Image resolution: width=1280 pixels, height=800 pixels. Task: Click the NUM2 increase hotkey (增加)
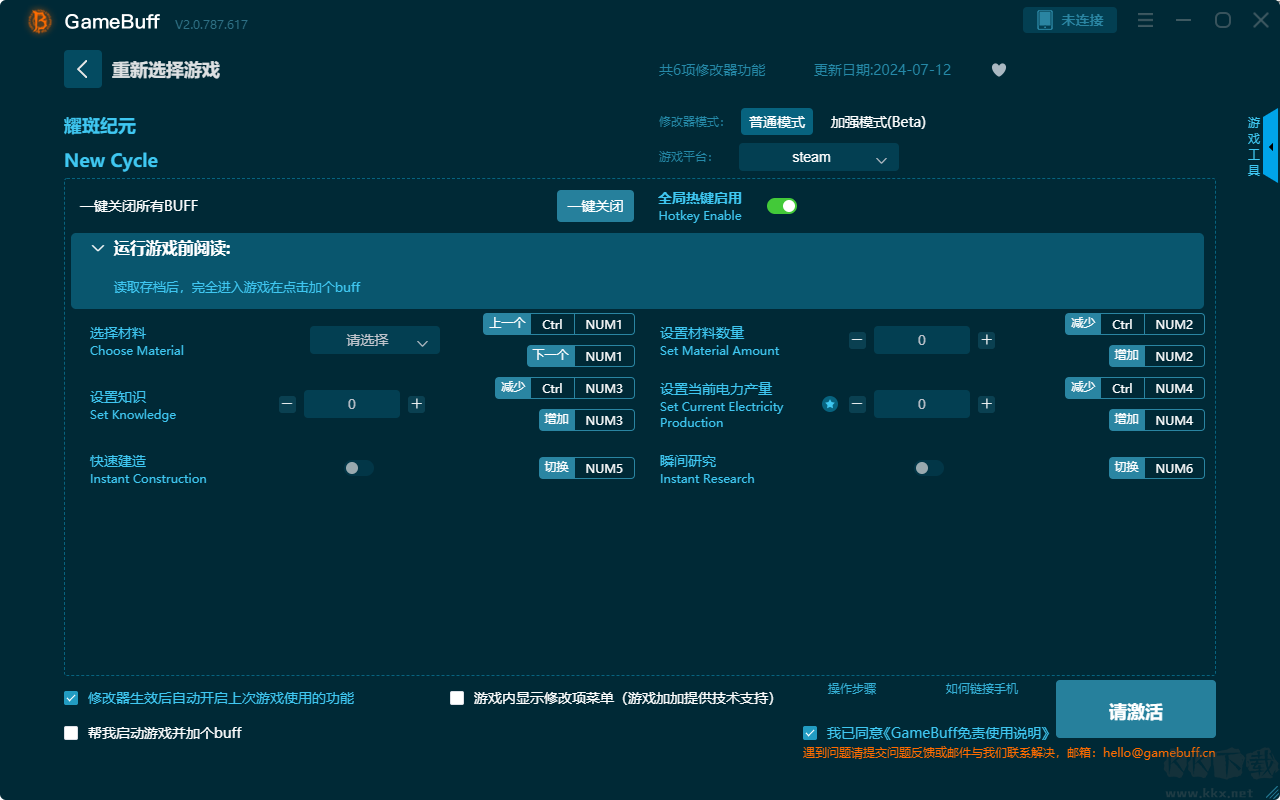[x=1157, y=356]
